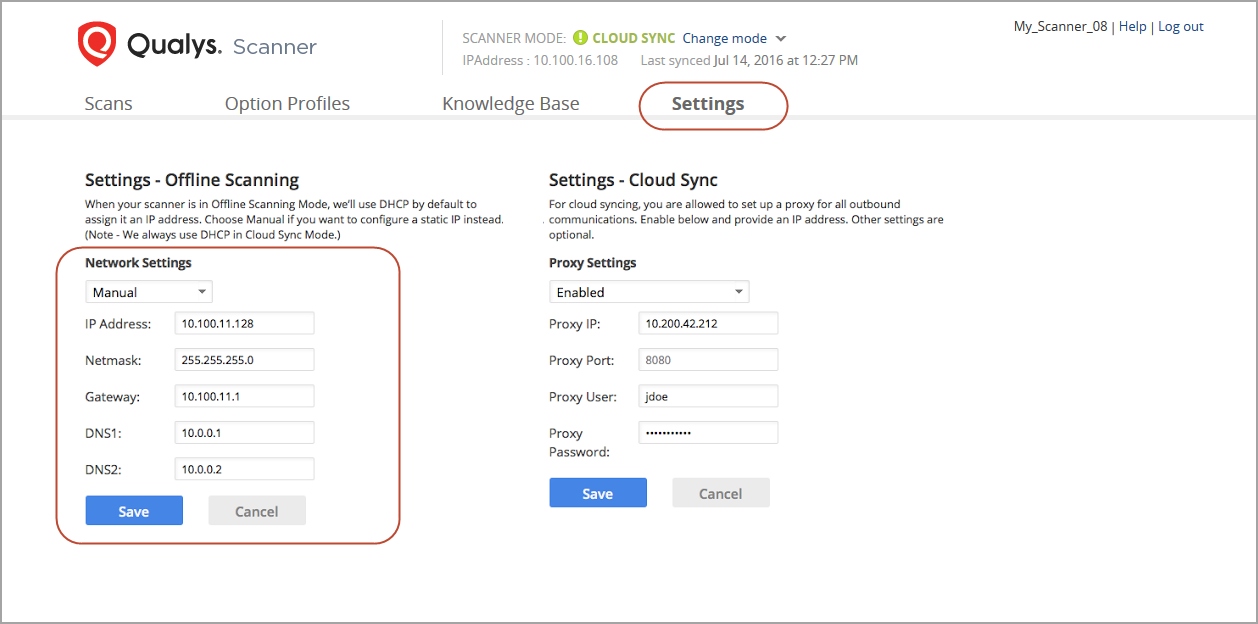Image resolution: width=1258 pixels, height=624 pixels.
Task: Open the Option Profiles tab
Action: coord(287,104)
